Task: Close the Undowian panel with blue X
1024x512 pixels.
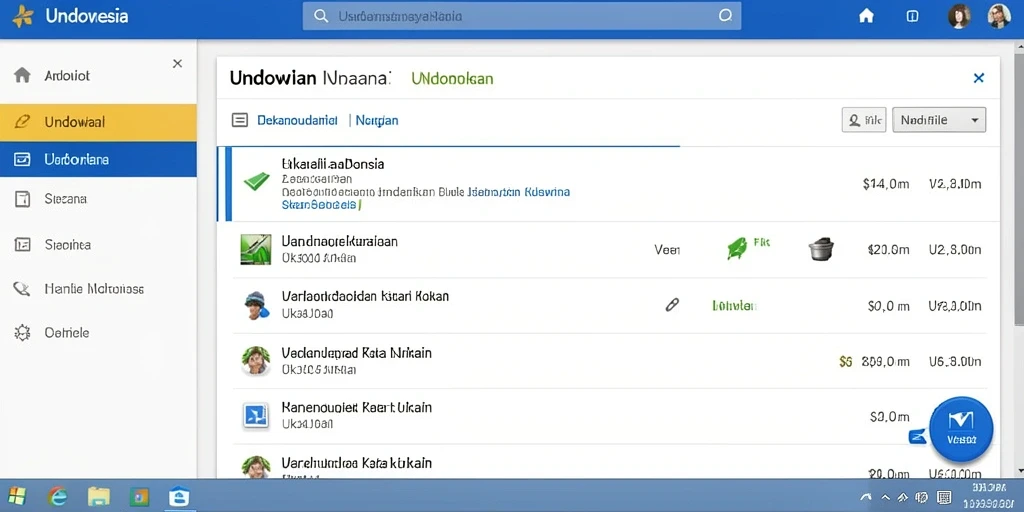Action: click(978, 78)
